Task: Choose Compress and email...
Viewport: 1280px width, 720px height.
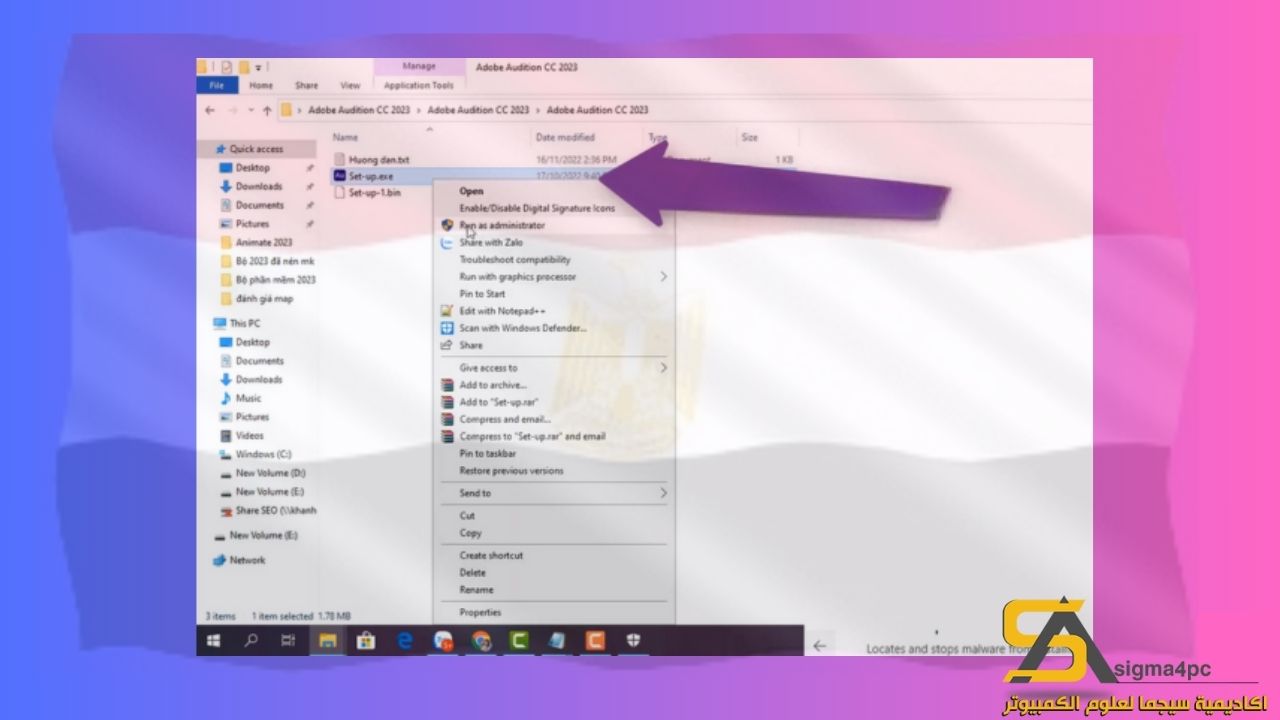Action: coord(505,419)
